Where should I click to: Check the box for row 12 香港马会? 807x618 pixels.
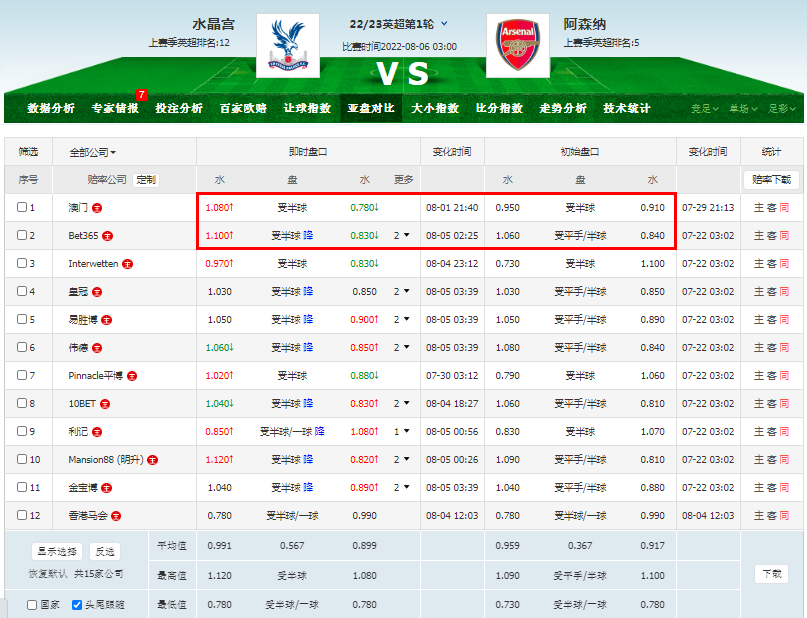22,515
